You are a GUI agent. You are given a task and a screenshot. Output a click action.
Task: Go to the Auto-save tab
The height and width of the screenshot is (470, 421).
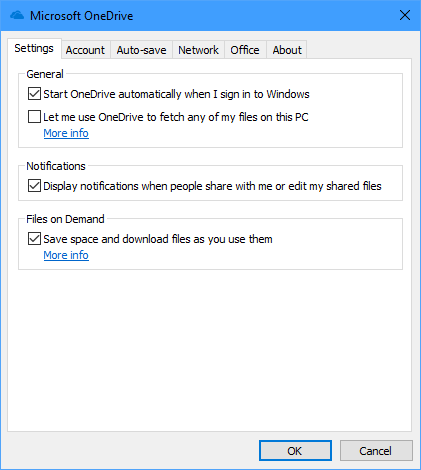[141, 50]
